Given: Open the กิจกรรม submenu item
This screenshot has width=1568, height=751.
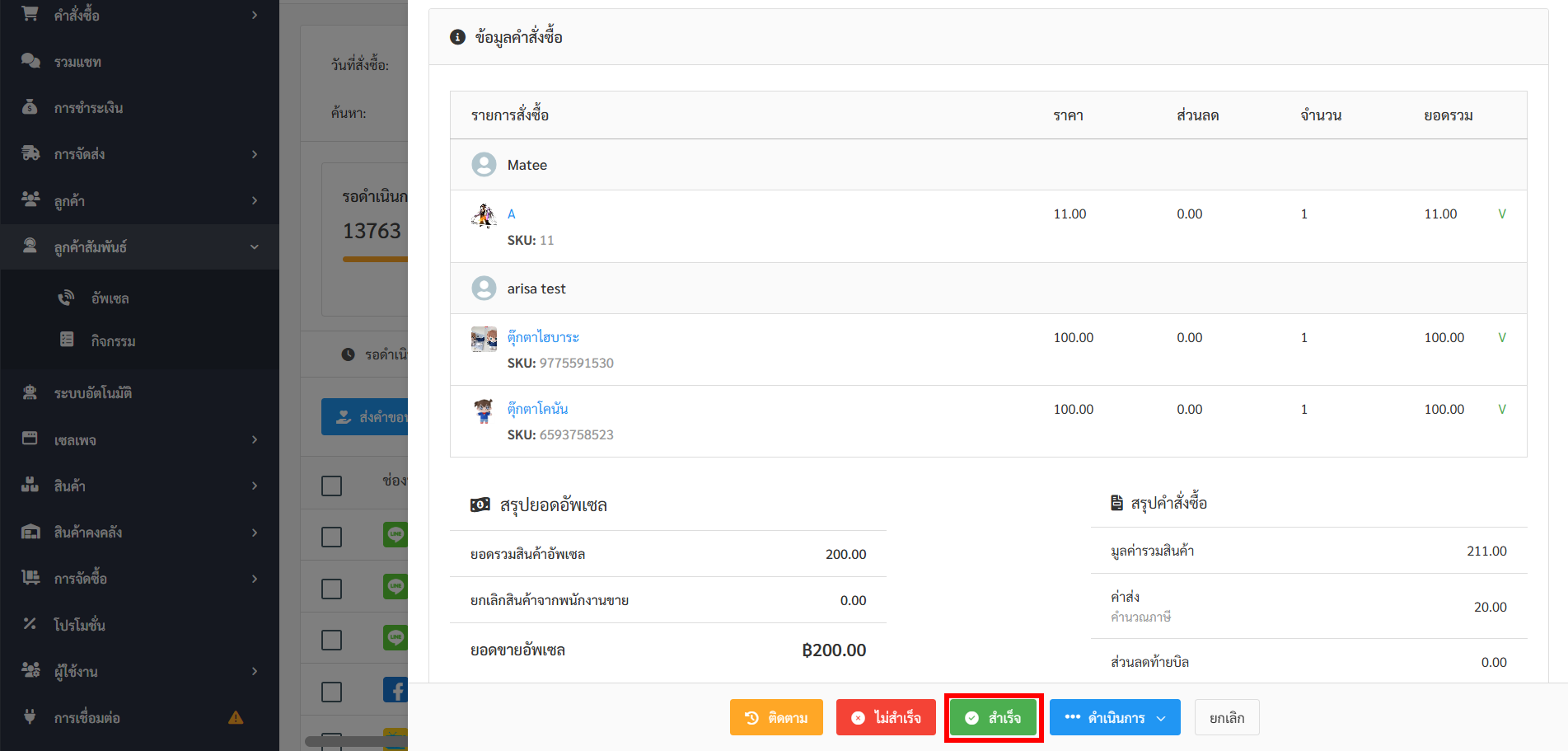Looking at the screenshot, I should [x=113, y=340].
